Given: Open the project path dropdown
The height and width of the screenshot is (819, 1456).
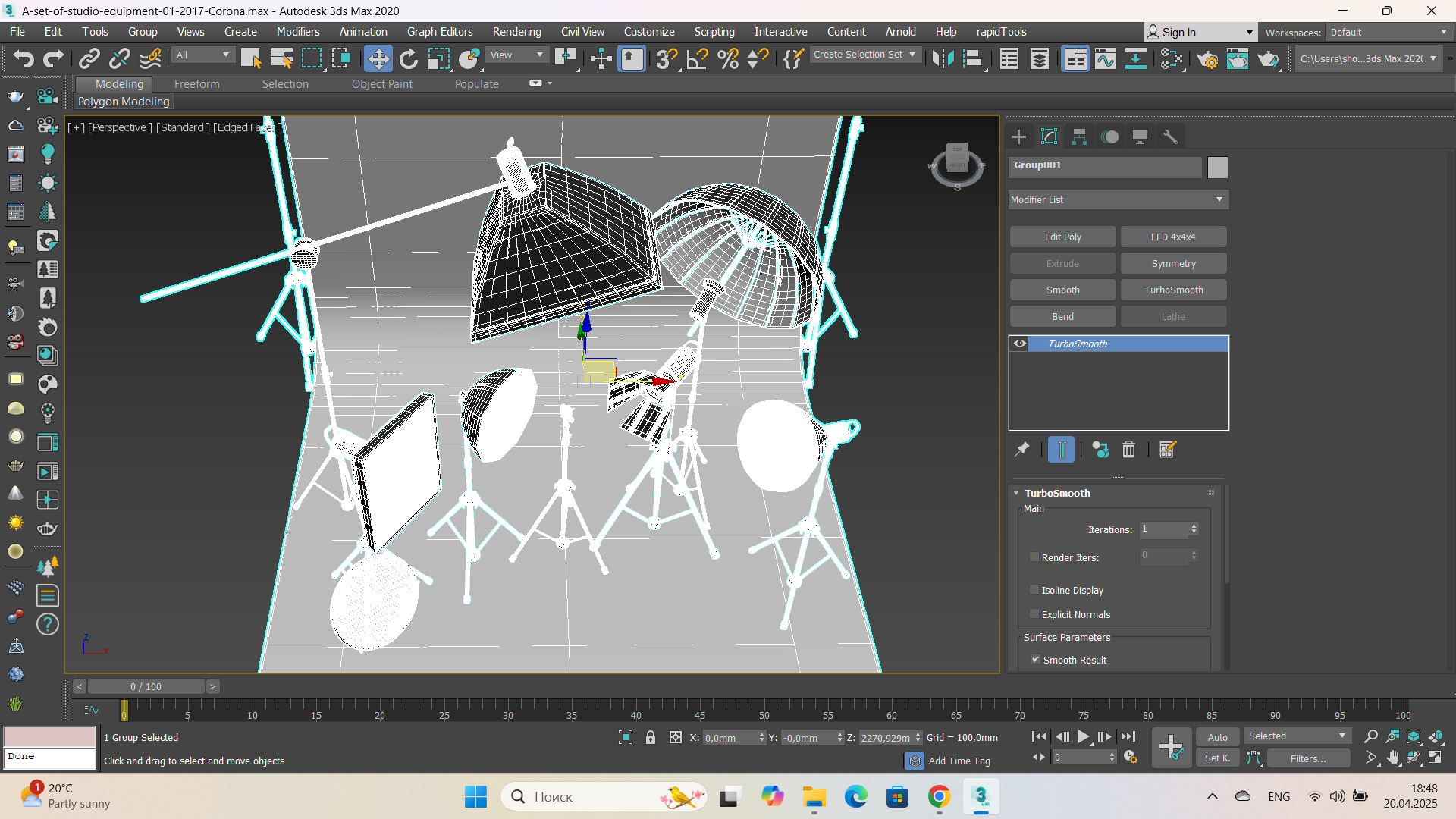Looking at the screenshot, I should (x=1367, y=58).
